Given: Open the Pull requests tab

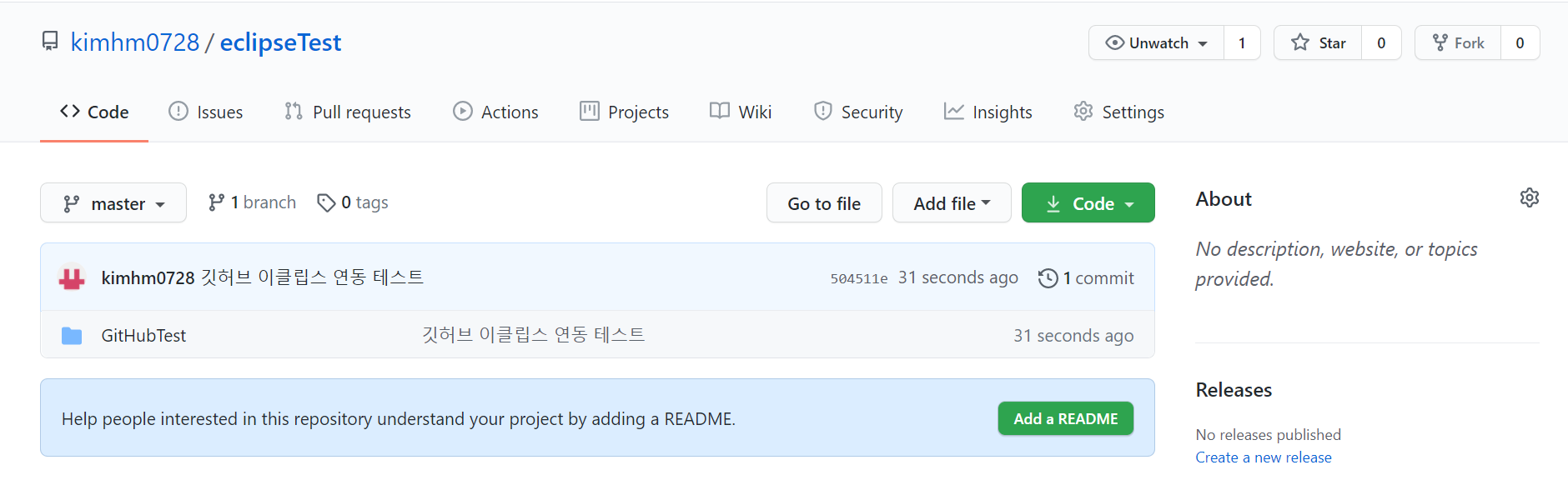Looking at the screenshot, I should 348,112.
